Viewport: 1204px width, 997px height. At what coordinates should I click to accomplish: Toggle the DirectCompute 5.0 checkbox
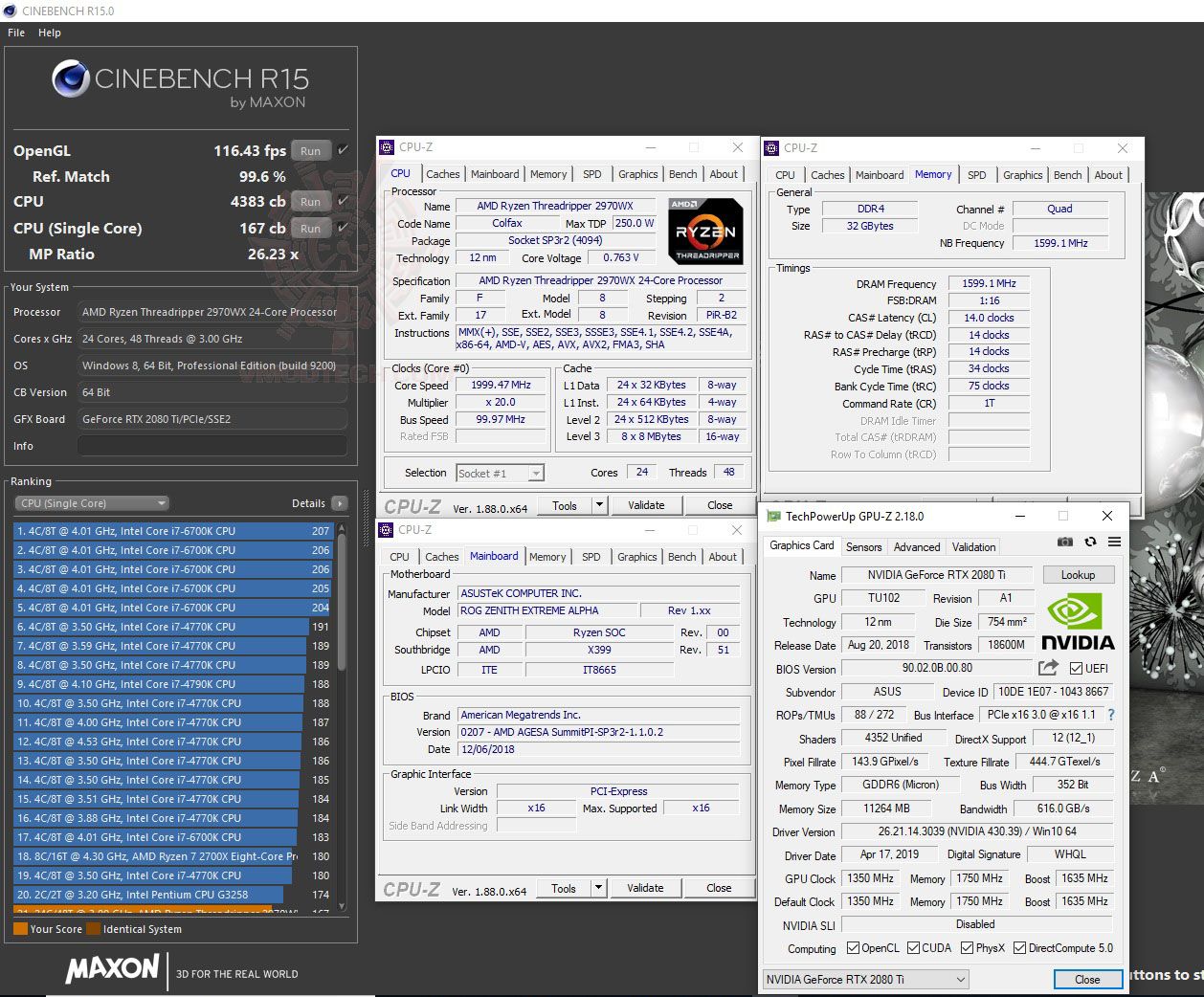(1020, 948)
